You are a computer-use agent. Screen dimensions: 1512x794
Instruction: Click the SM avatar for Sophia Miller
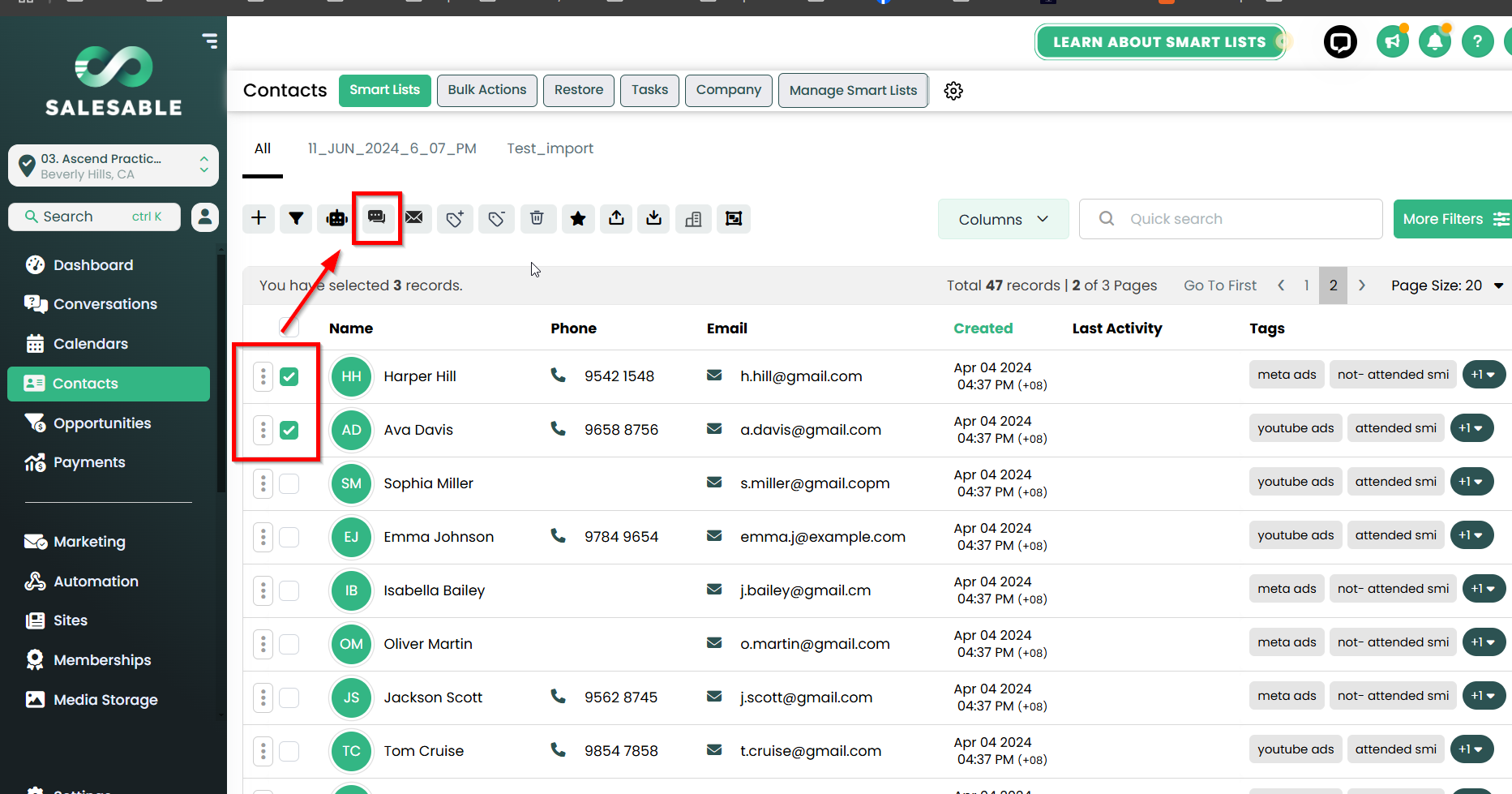pos(351,483)
